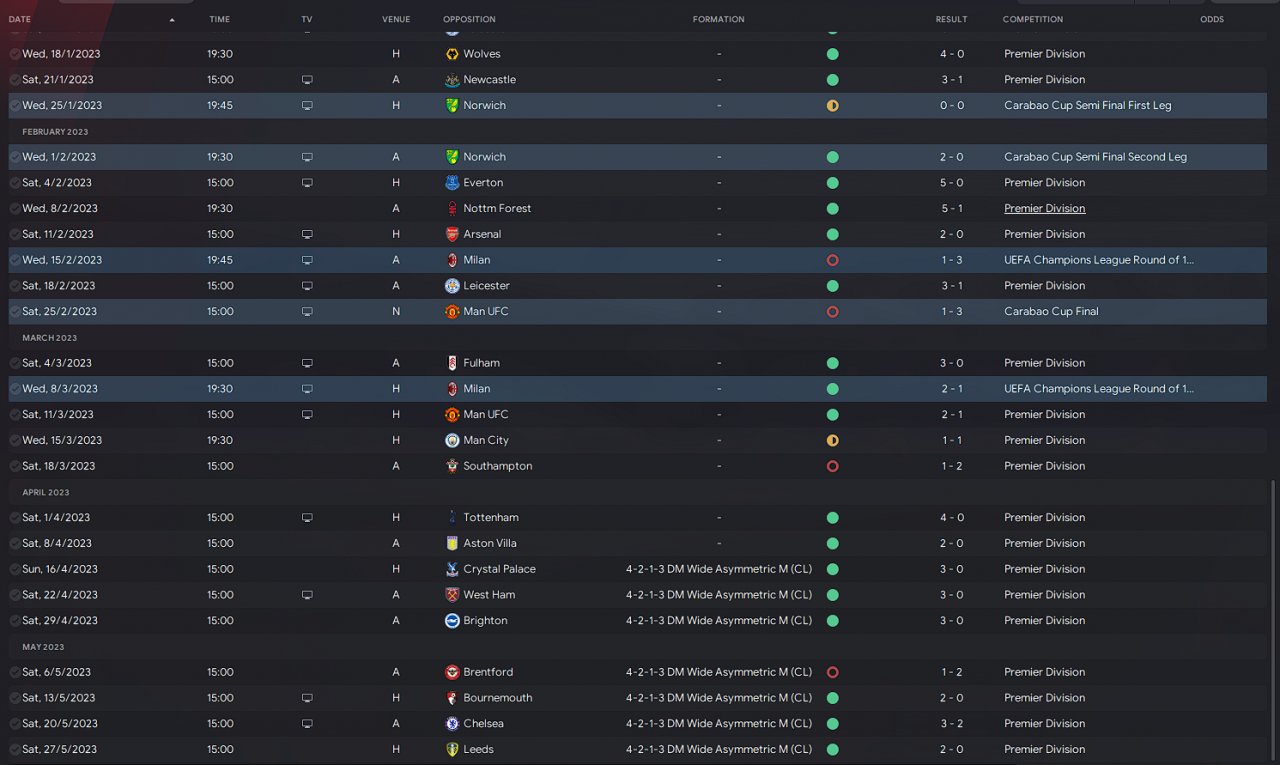Click the Bournemouth club badge
Screen dimensions: 1280x765
click(x=452, y=698)
